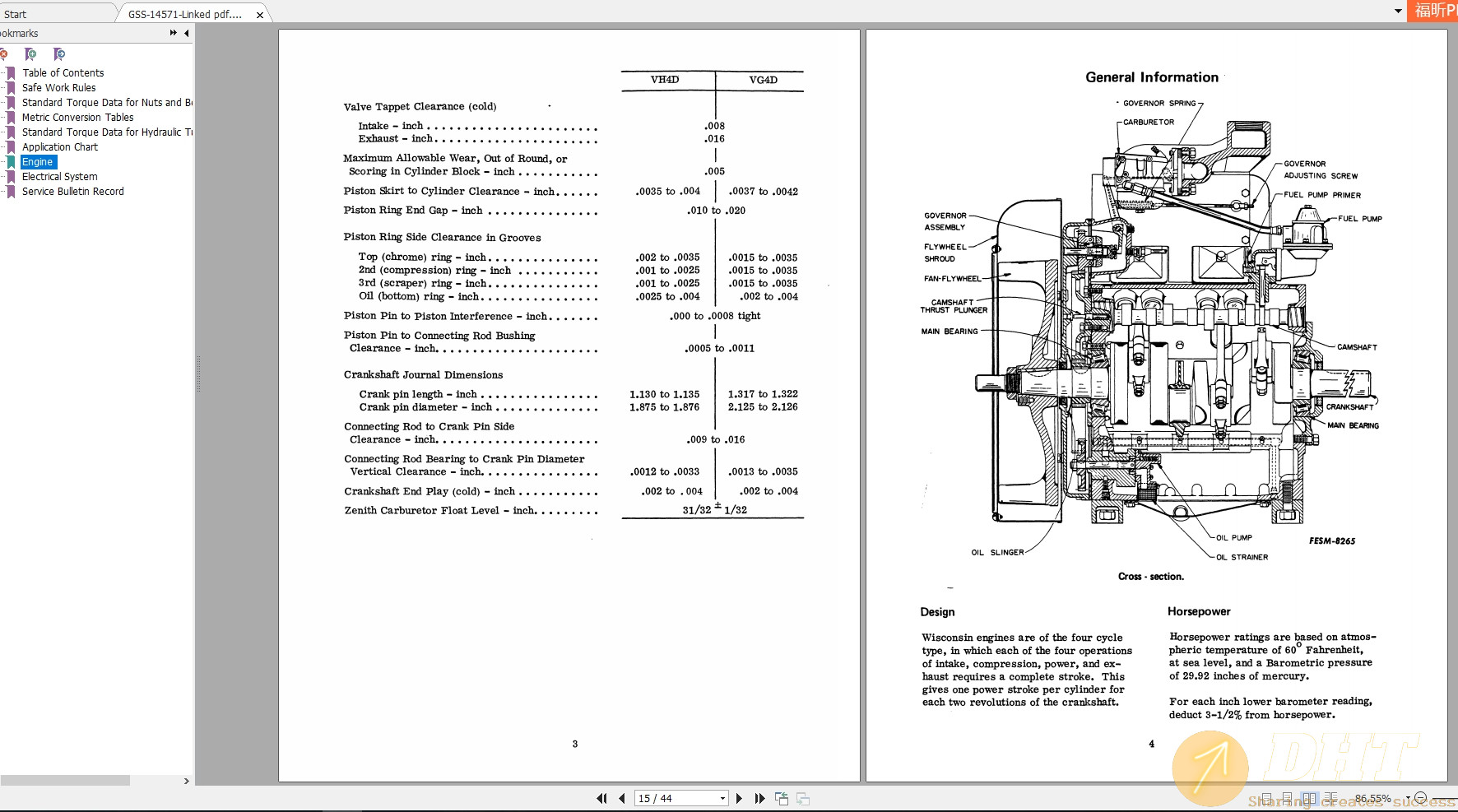The height and width of the screenshot is (812, 1458).
Task: Go to the last page
Action: (759, 798)
